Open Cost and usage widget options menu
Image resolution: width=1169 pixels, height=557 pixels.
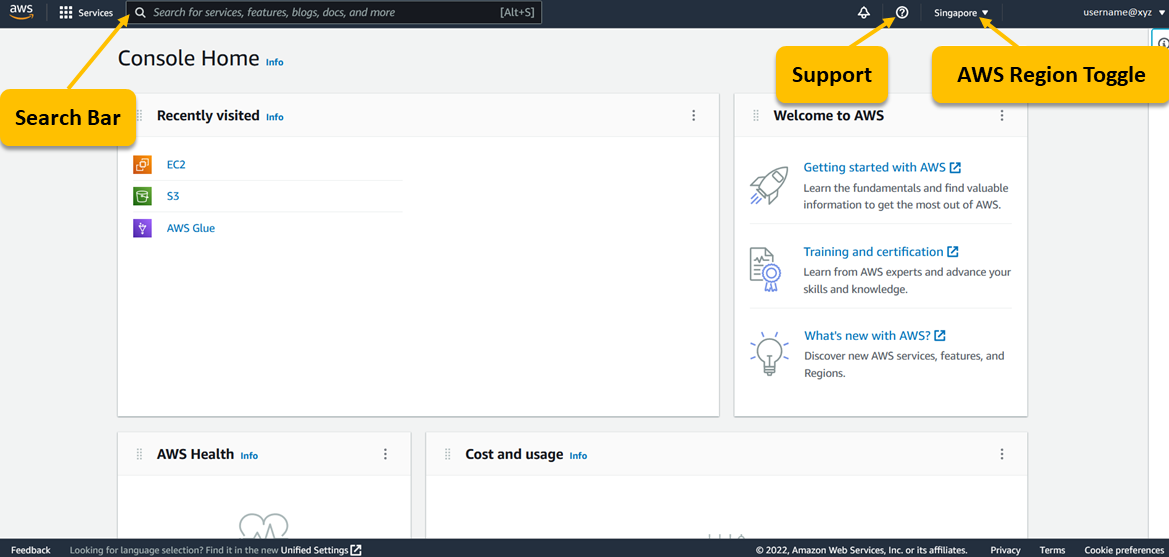pyautogui.click(x=1002, y=454)
